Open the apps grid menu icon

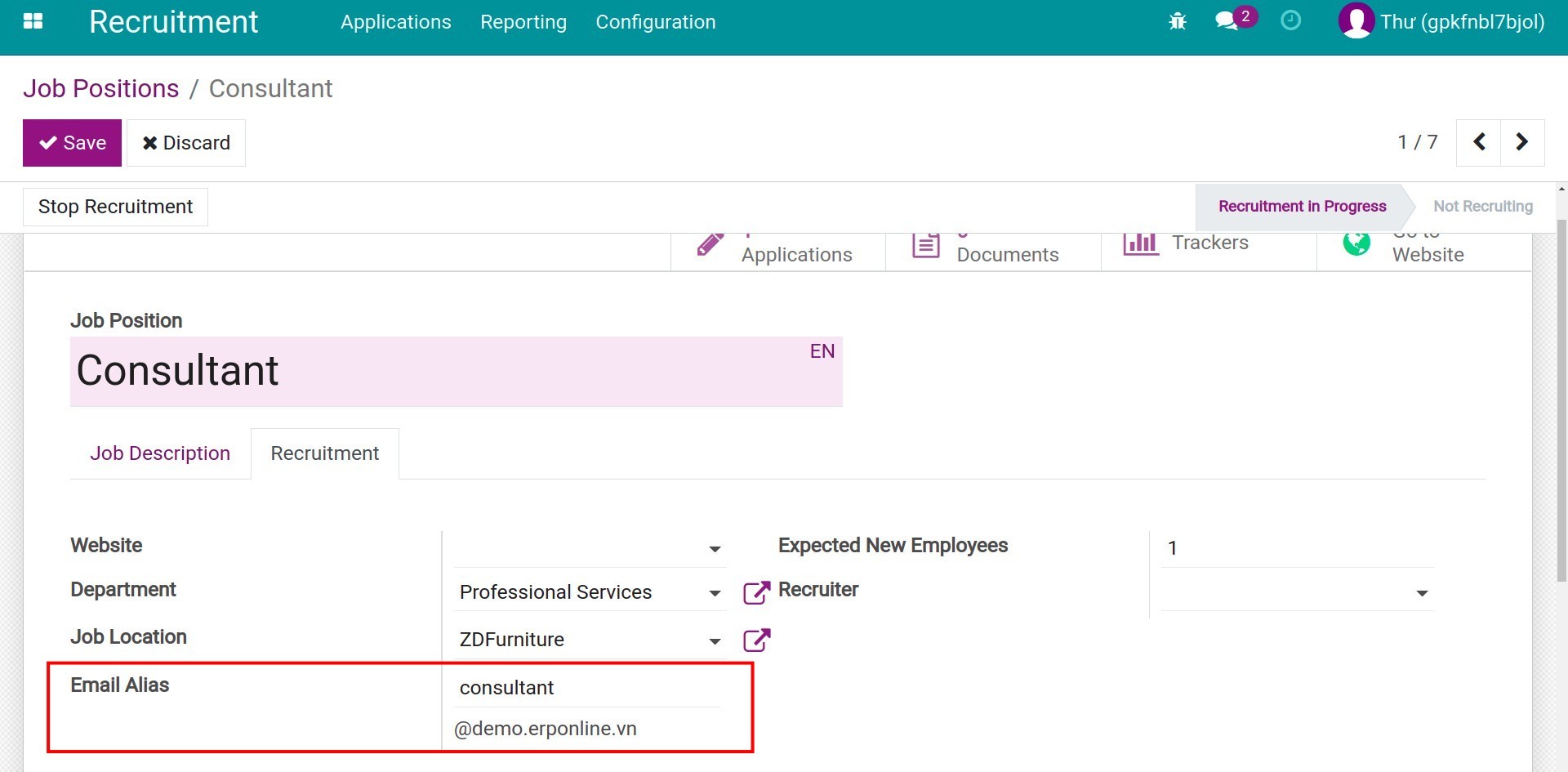pos(33,21)
